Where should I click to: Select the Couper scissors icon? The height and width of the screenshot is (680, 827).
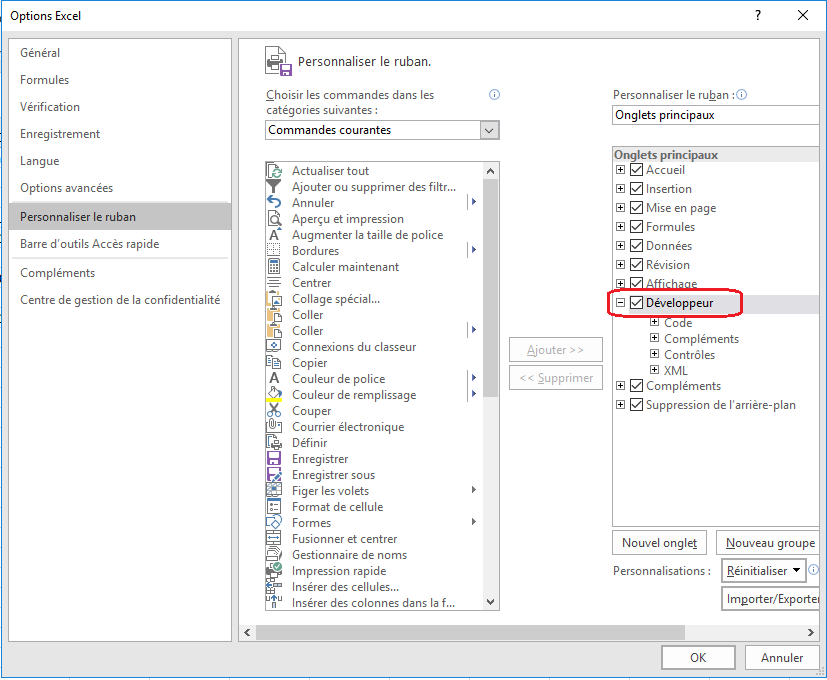(274, 411)
